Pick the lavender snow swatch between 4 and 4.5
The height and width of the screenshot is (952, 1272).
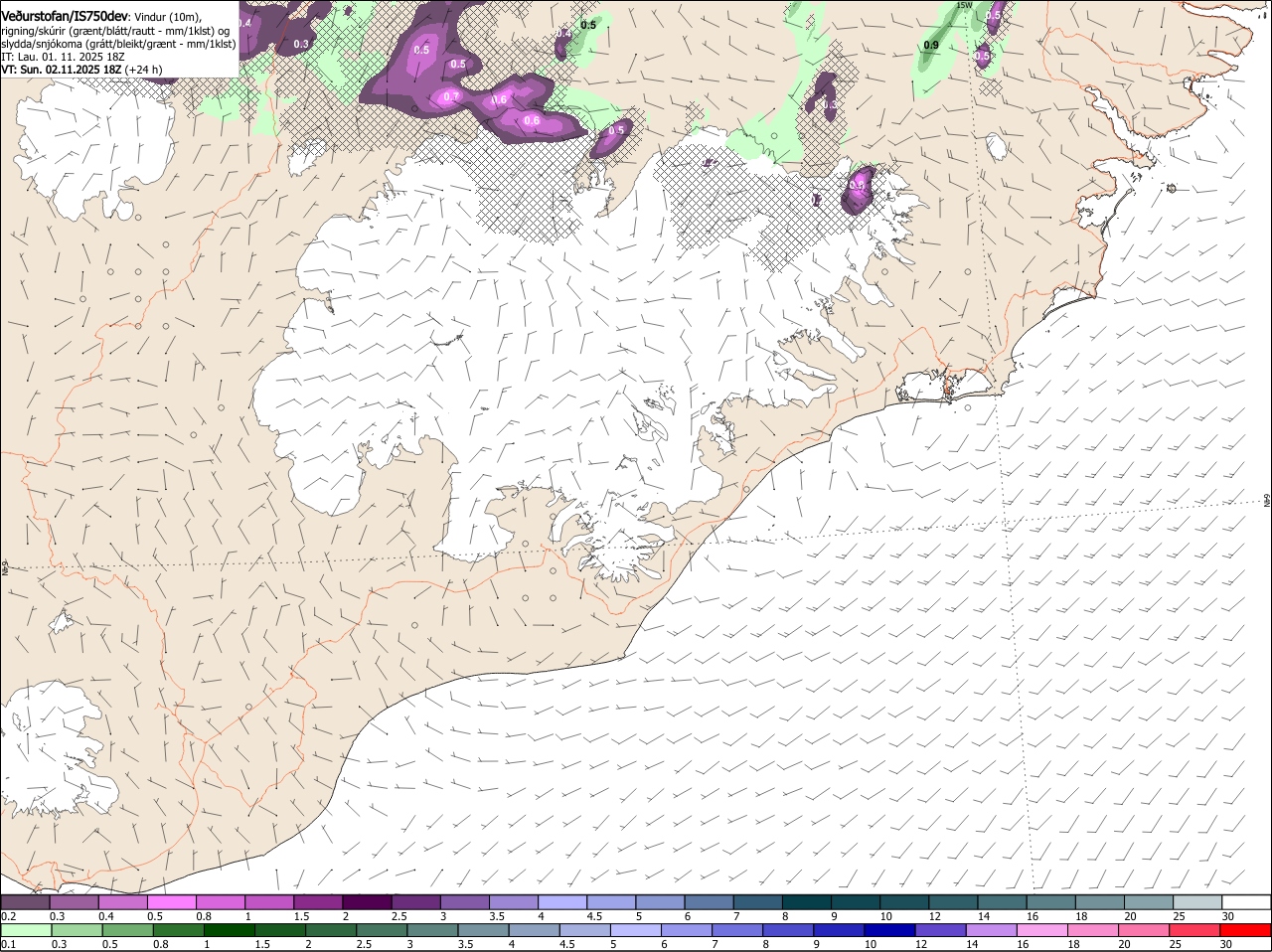coord(561,902)
